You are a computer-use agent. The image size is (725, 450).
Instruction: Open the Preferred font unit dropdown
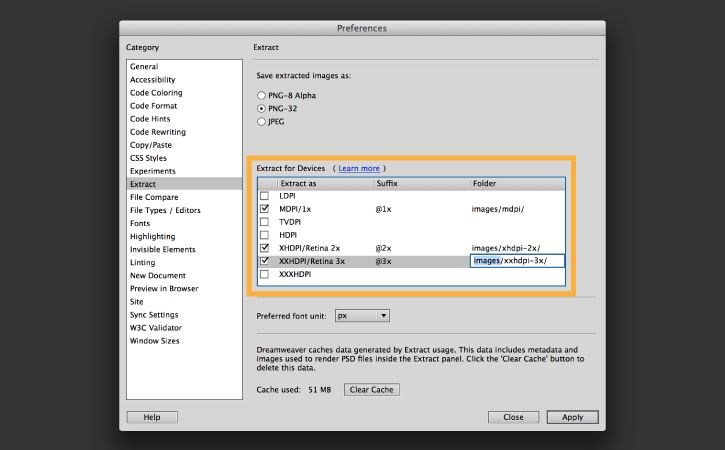pyautogui.click(x=362, y=316)
